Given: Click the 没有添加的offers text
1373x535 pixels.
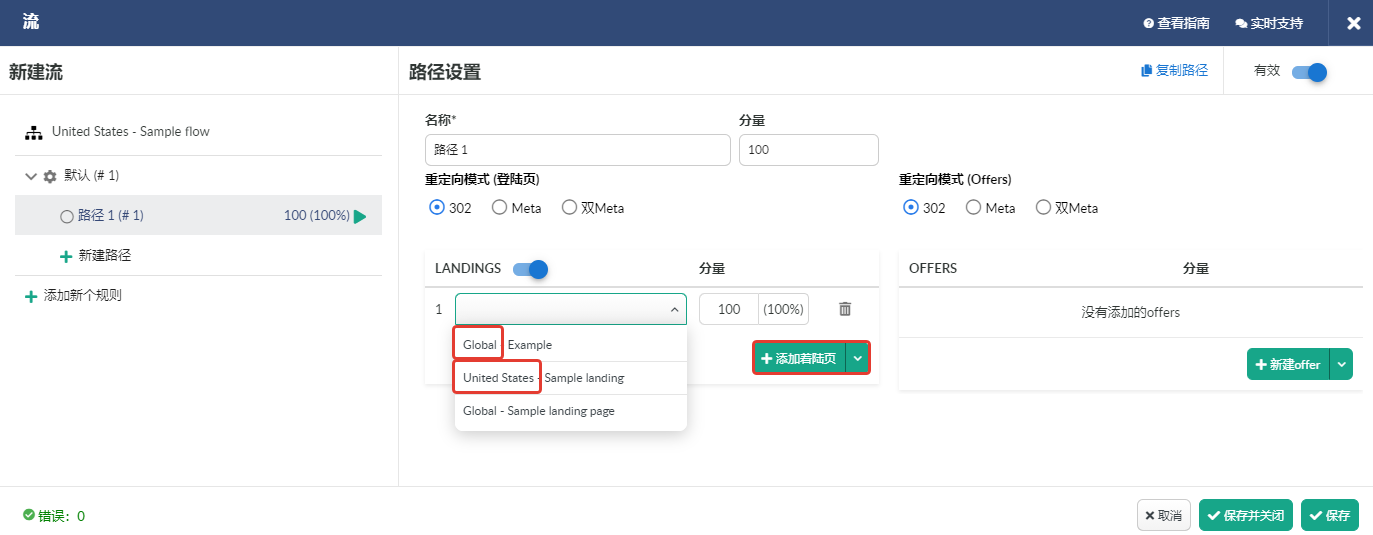Looking at the screenshot, I should pyautogui.click(x=1131, y=312).
